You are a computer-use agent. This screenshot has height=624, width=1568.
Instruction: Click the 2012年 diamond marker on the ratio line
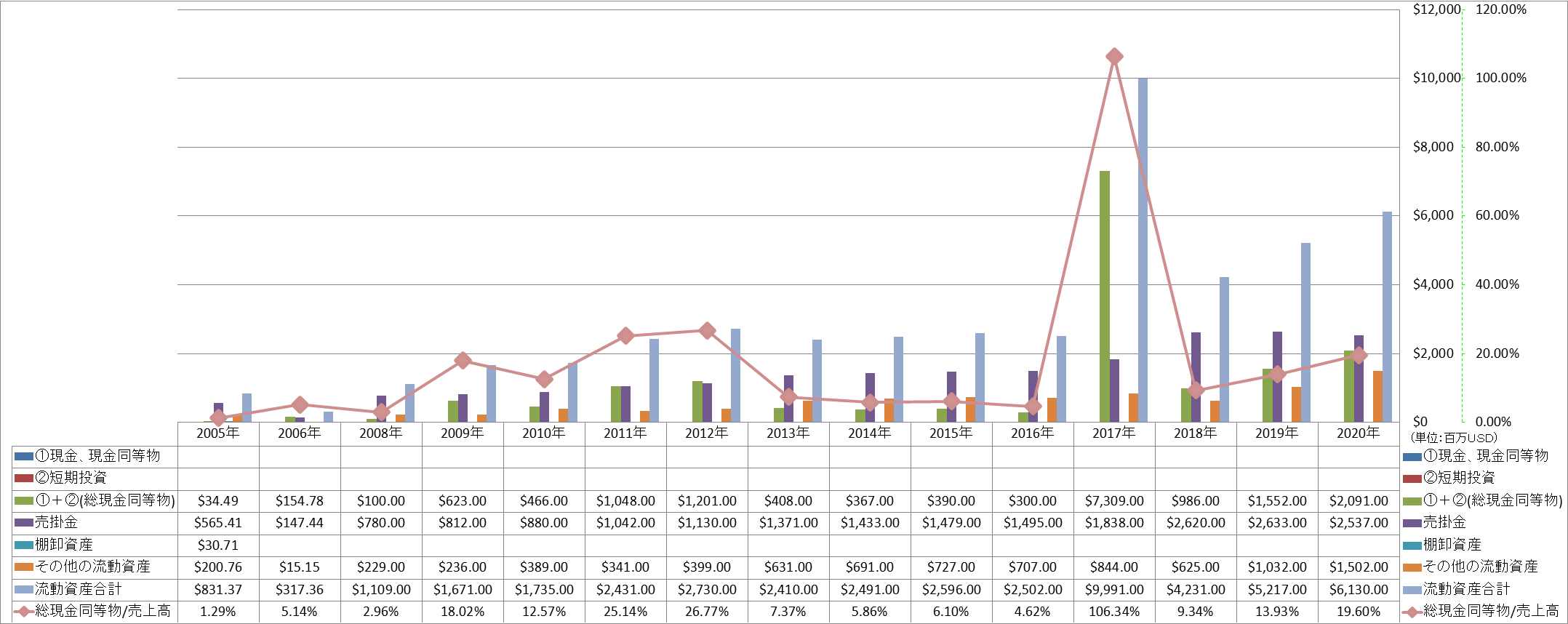707,331
